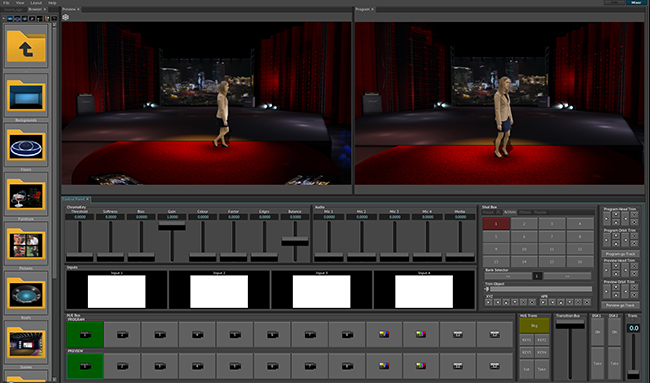Open the Layout menu
Image resolution: width=650 pixels, height=383 pixels.
36,3
